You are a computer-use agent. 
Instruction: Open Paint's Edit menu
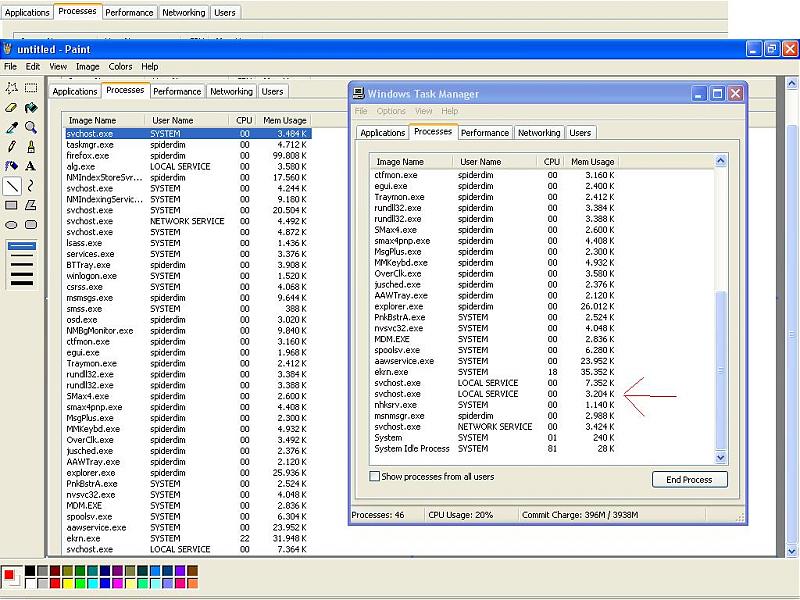coord(33,66)
